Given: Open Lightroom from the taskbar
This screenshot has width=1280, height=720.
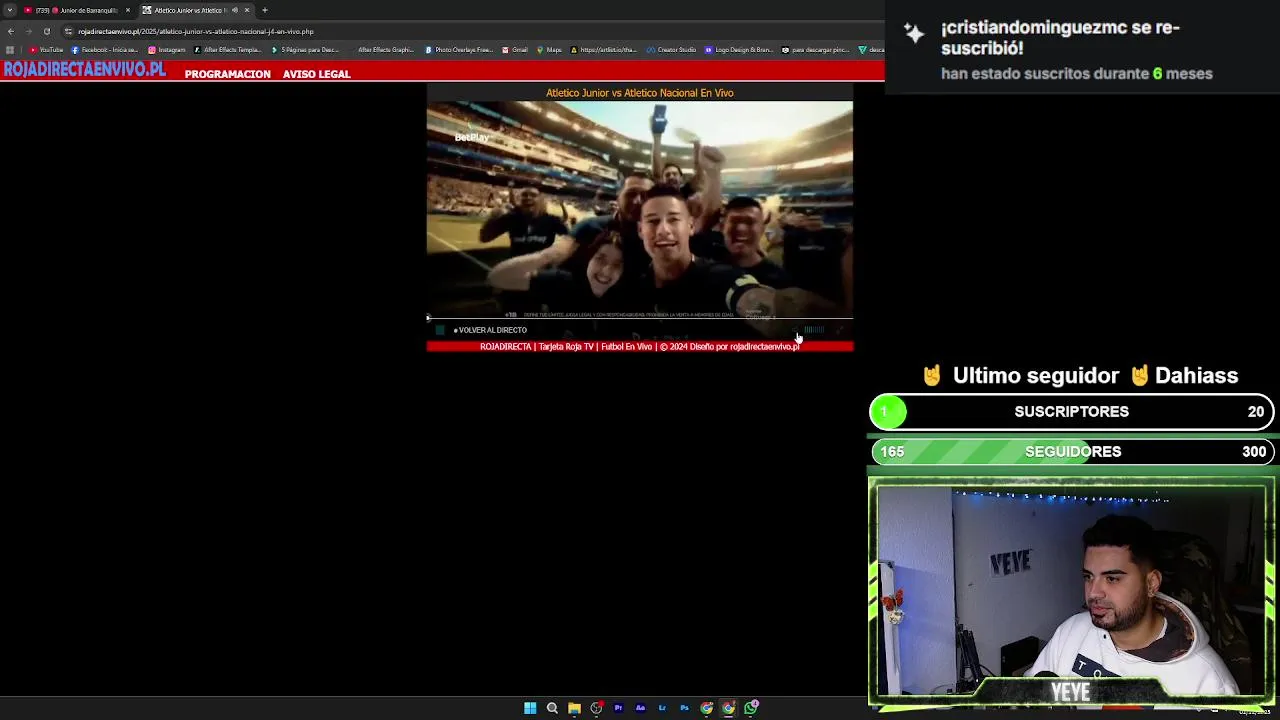Looking at the screenshot, I should (x=662, y=708).
